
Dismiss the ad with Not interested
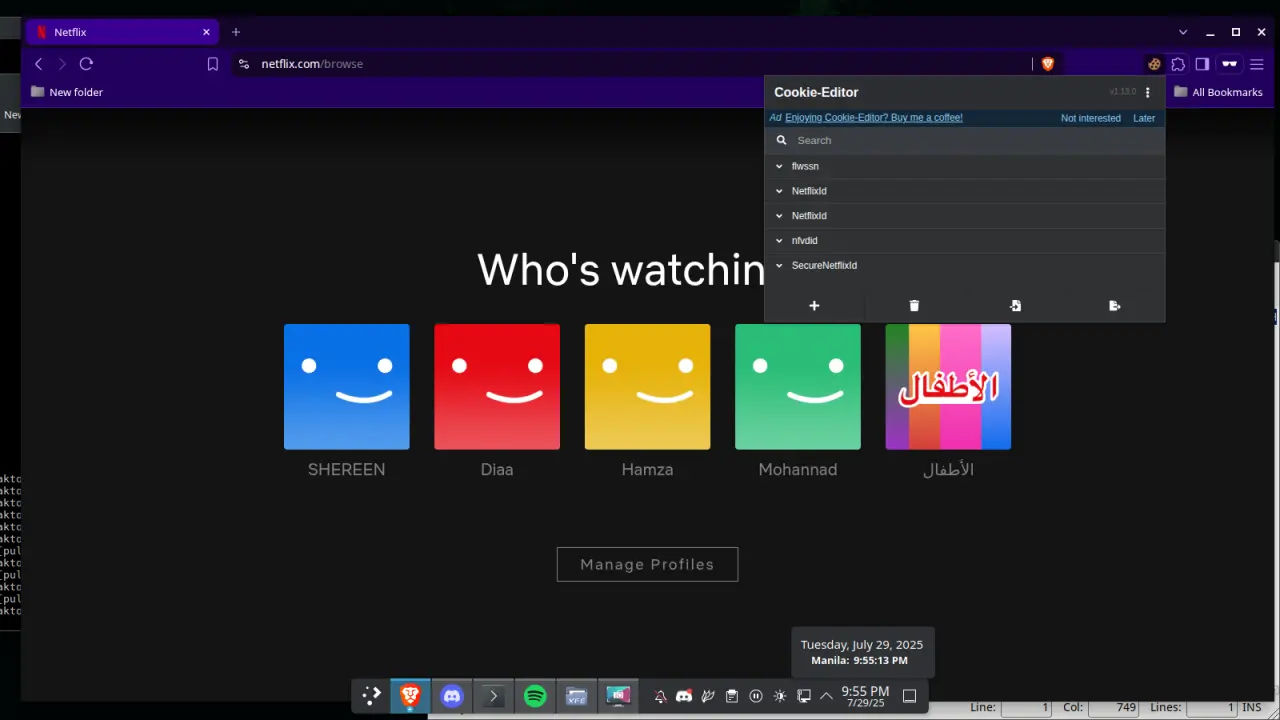1090,118
